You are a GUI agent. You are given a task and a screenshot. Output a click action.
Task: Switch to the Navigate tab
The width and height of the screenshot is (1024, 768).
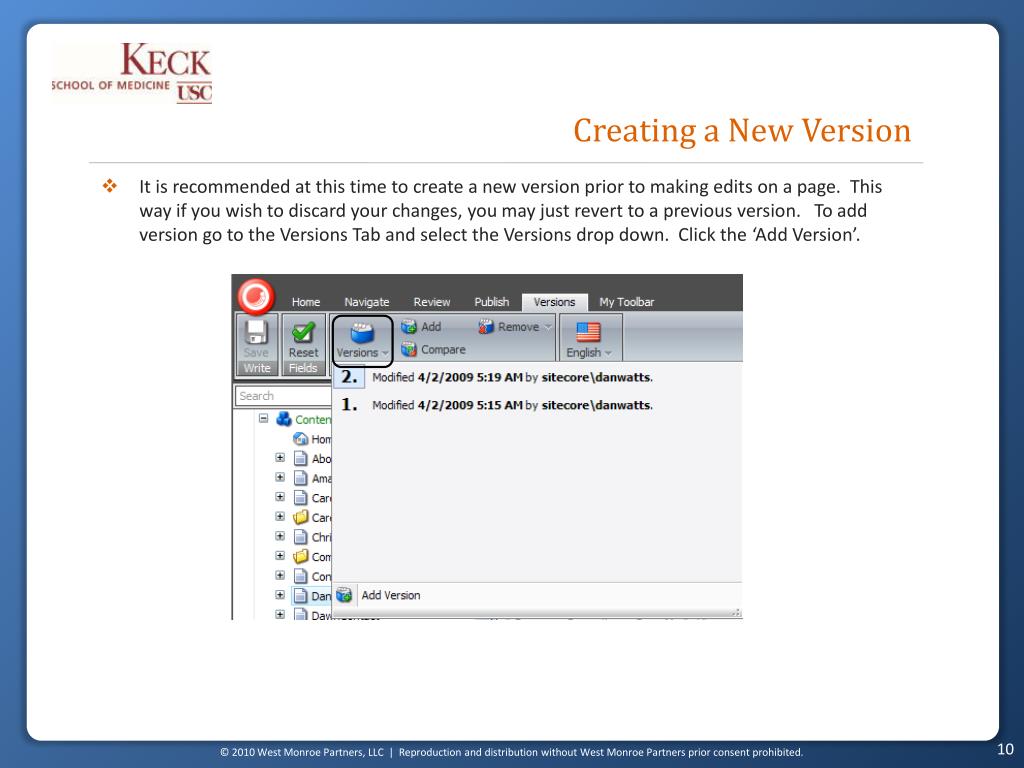click(x=366, y=302)
